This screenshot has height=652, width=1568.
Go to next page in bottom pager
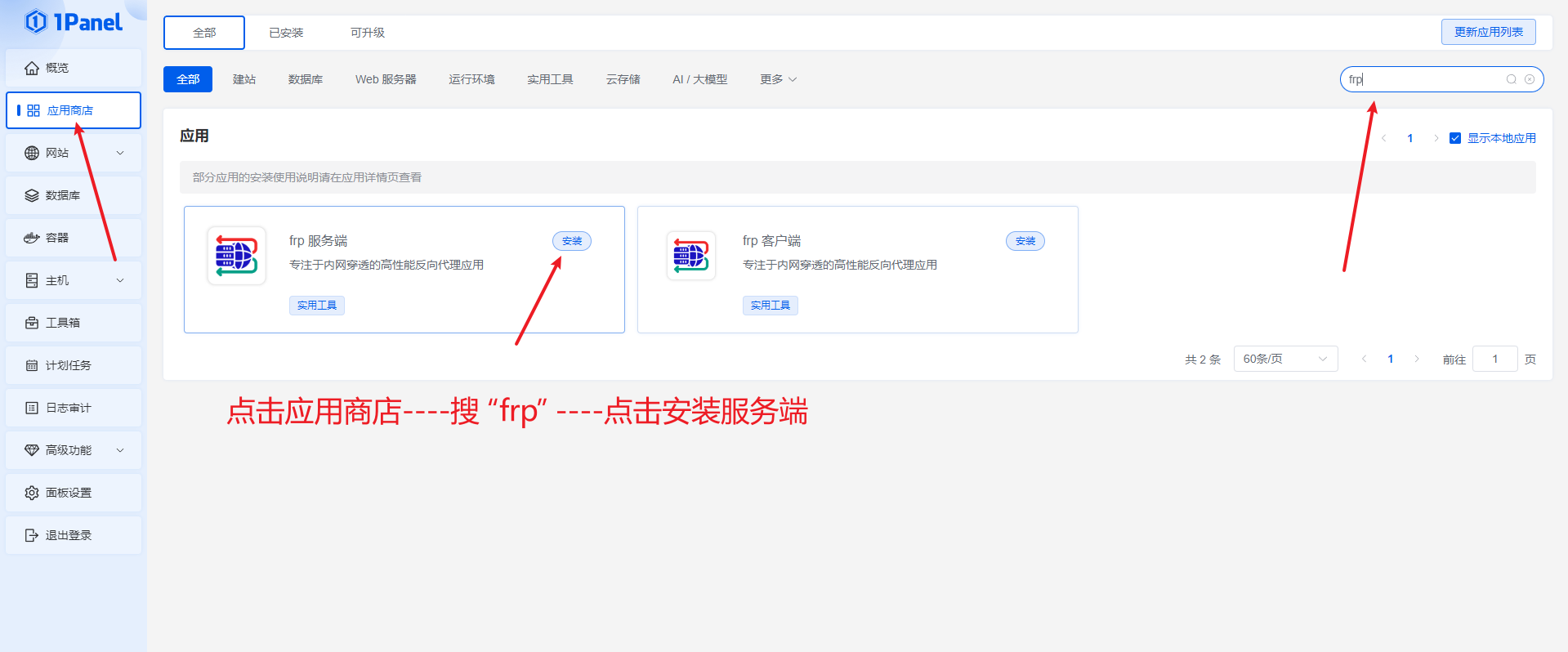pyautogui.click(x=1417, y=359)
